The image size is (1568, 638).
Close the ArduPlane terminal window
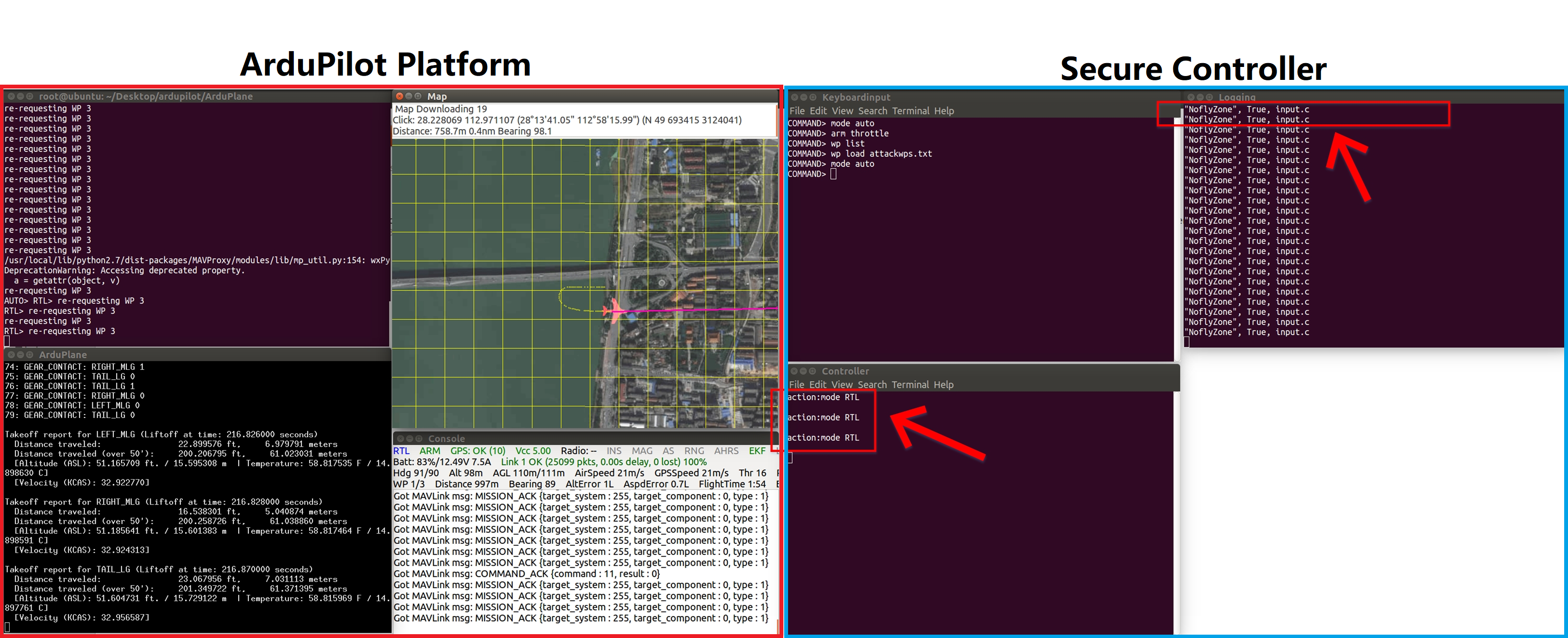tap(11, 354)
